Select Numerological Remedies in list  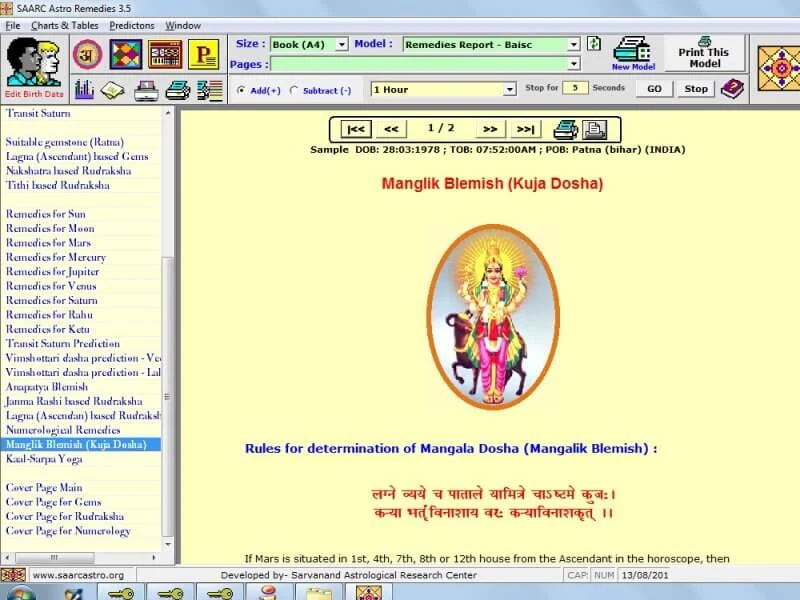pos(63,430)
